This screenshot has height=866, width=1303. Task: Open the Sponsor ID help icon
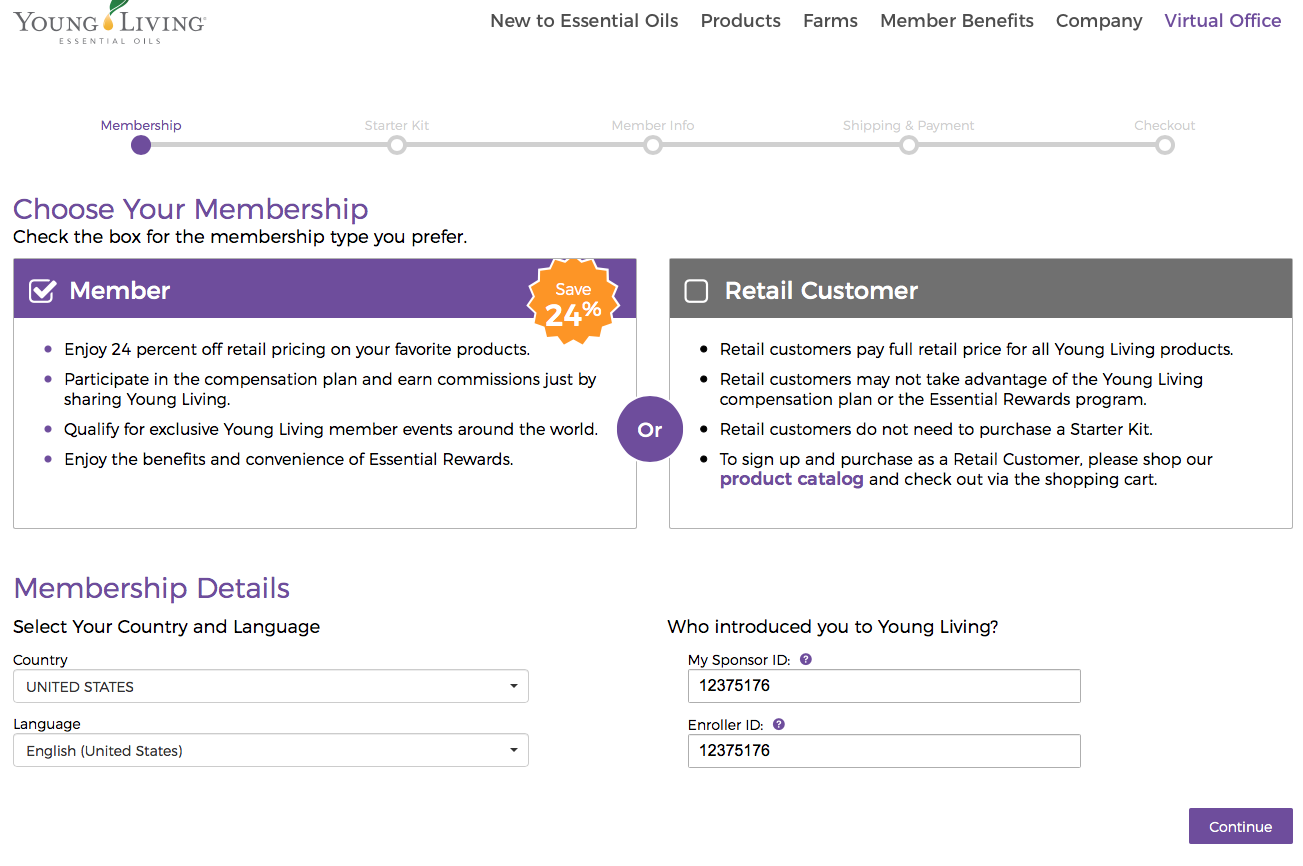806,660
